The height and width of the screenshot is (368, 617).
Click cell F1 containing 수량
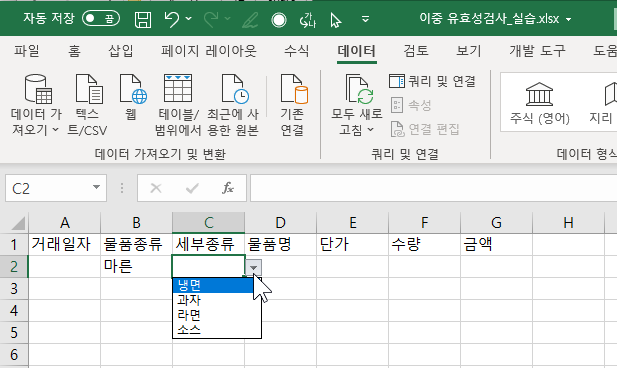[424, 244]
